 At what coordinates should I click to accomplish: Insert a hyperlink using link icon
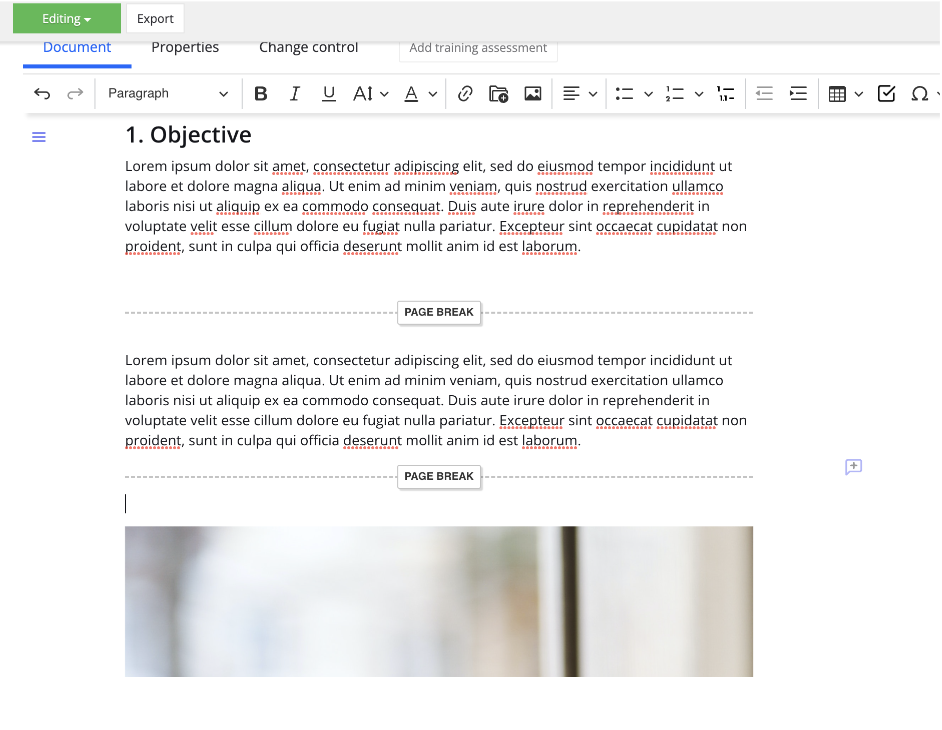pos(465,94)
